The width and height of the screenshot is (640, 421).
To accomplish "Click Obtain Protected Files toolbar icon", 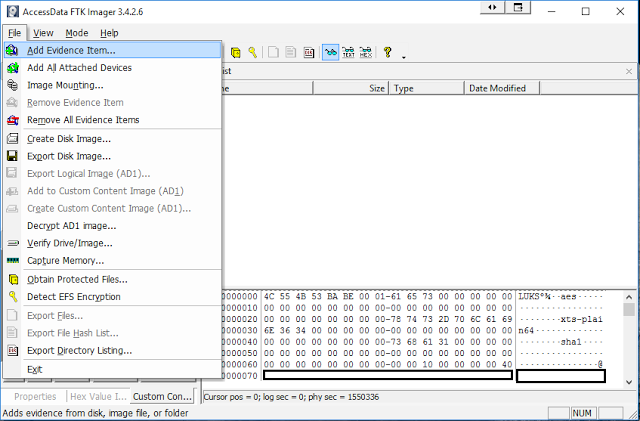I will (236, 52).
